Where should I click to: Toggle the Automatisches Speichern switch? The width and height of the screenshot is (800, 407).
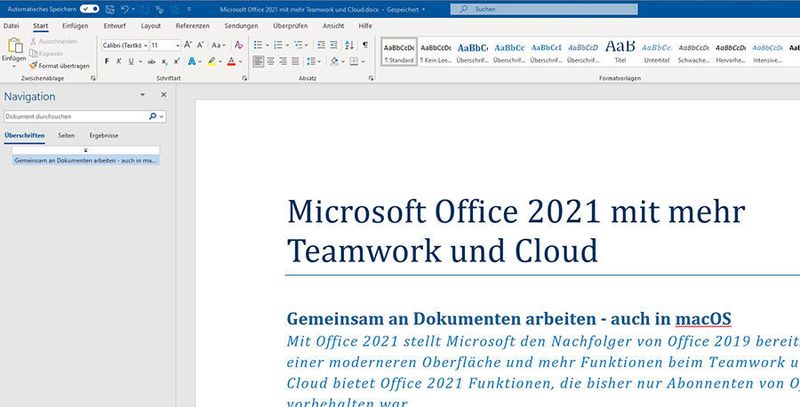coord(89,9)
